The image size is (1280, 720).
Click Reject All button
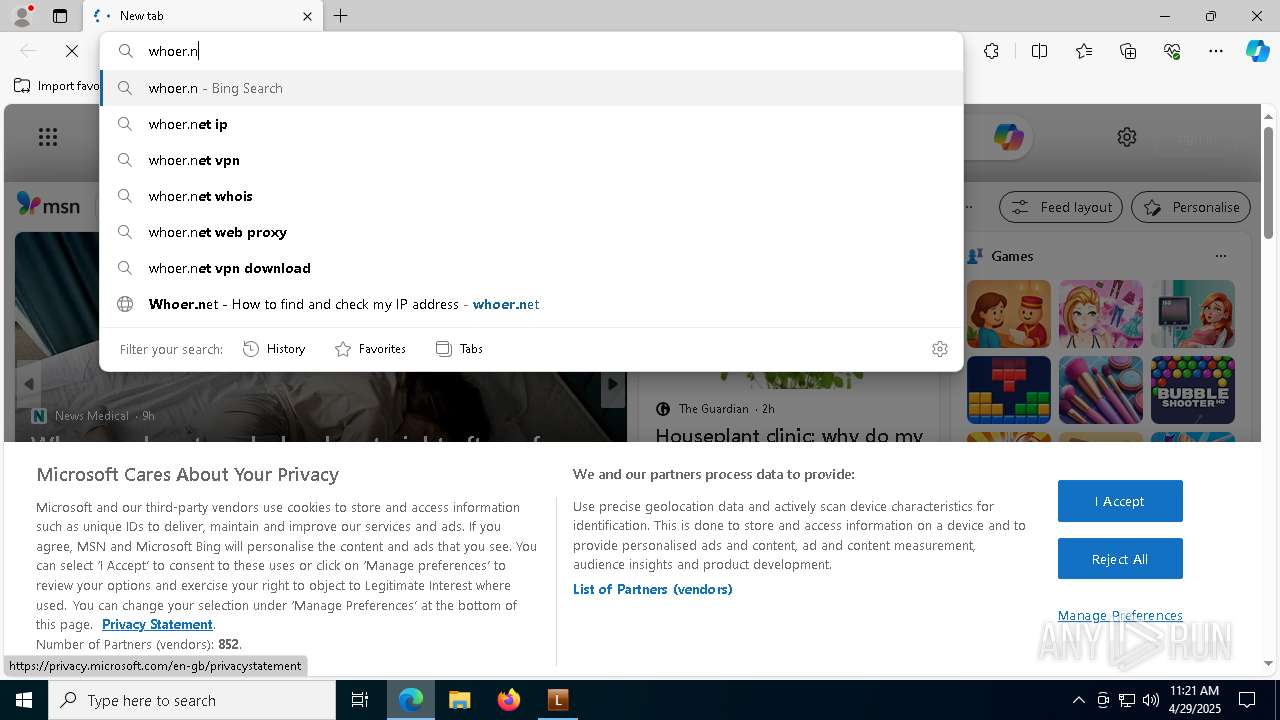(1120, 559)
